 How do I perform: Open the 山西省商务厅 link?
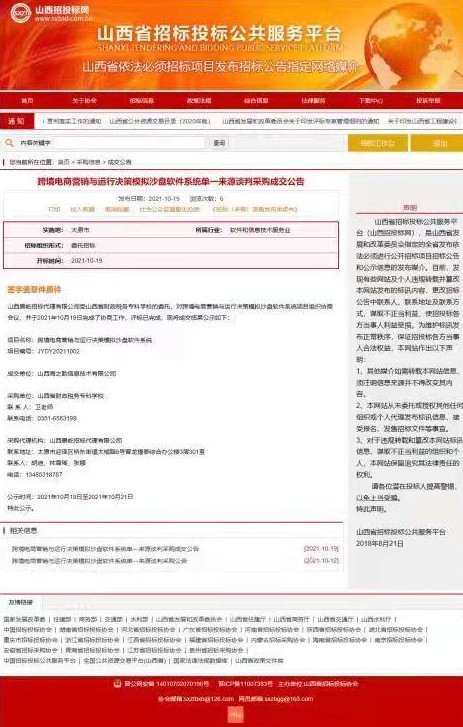(291, 619)
